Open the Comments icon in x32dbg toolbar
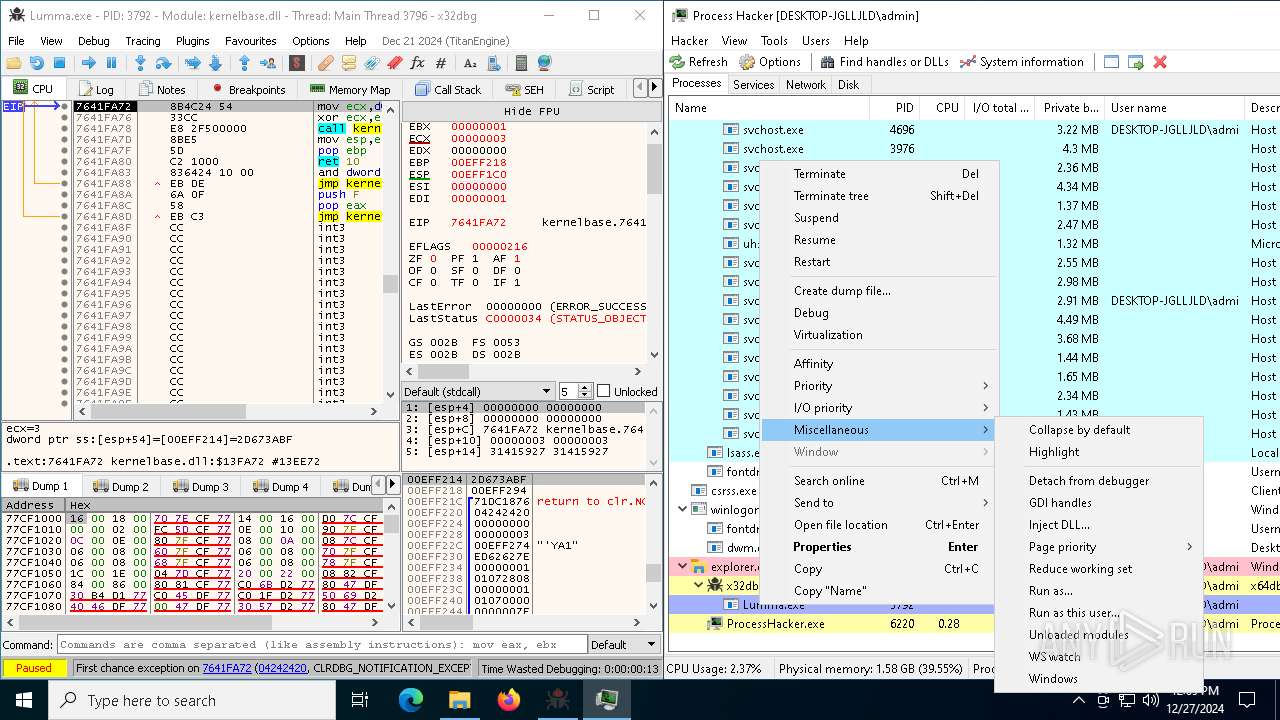The image size is (1280, 720). (349, 63)
